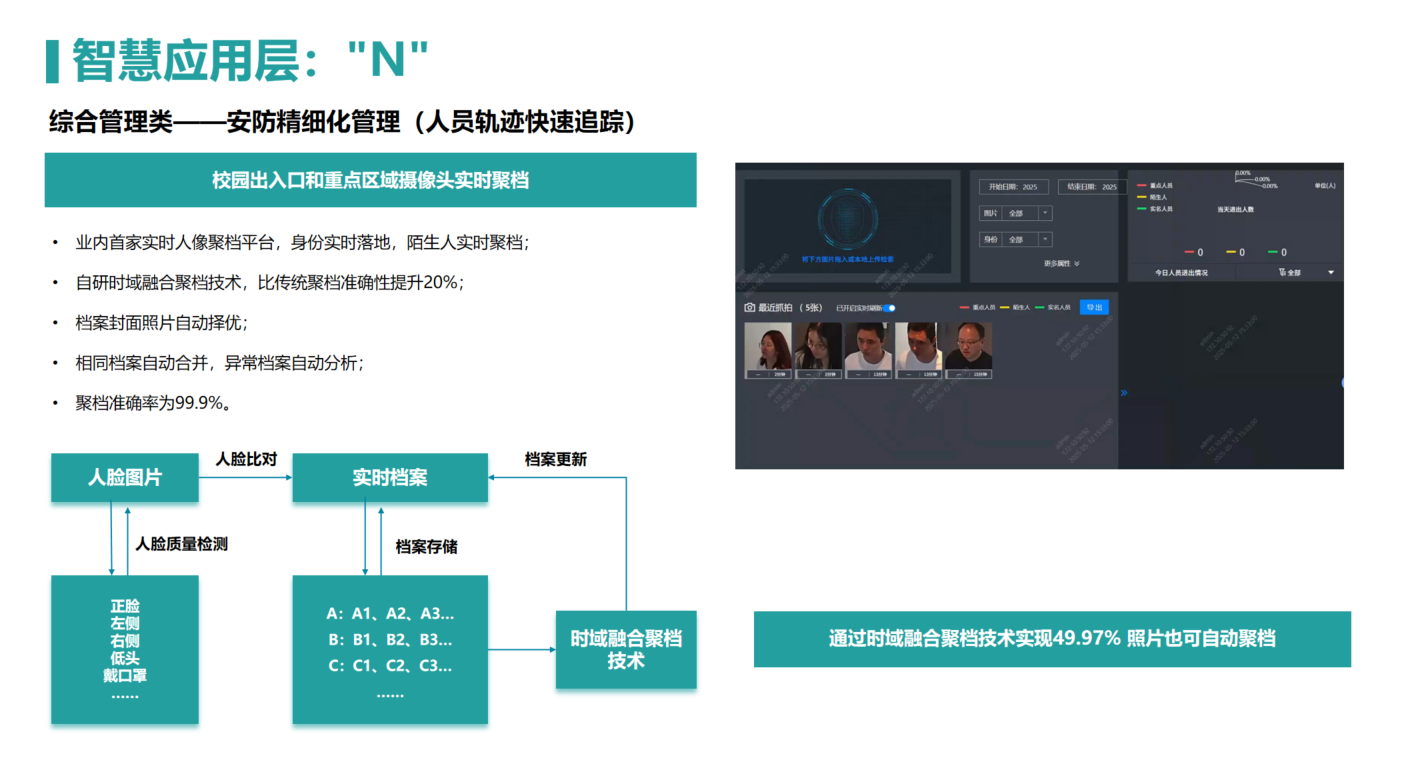Click the yellow 陌生人 marker in captures legend
The width and height of the screenshot is (1407, 769).
coord(1005,308)
